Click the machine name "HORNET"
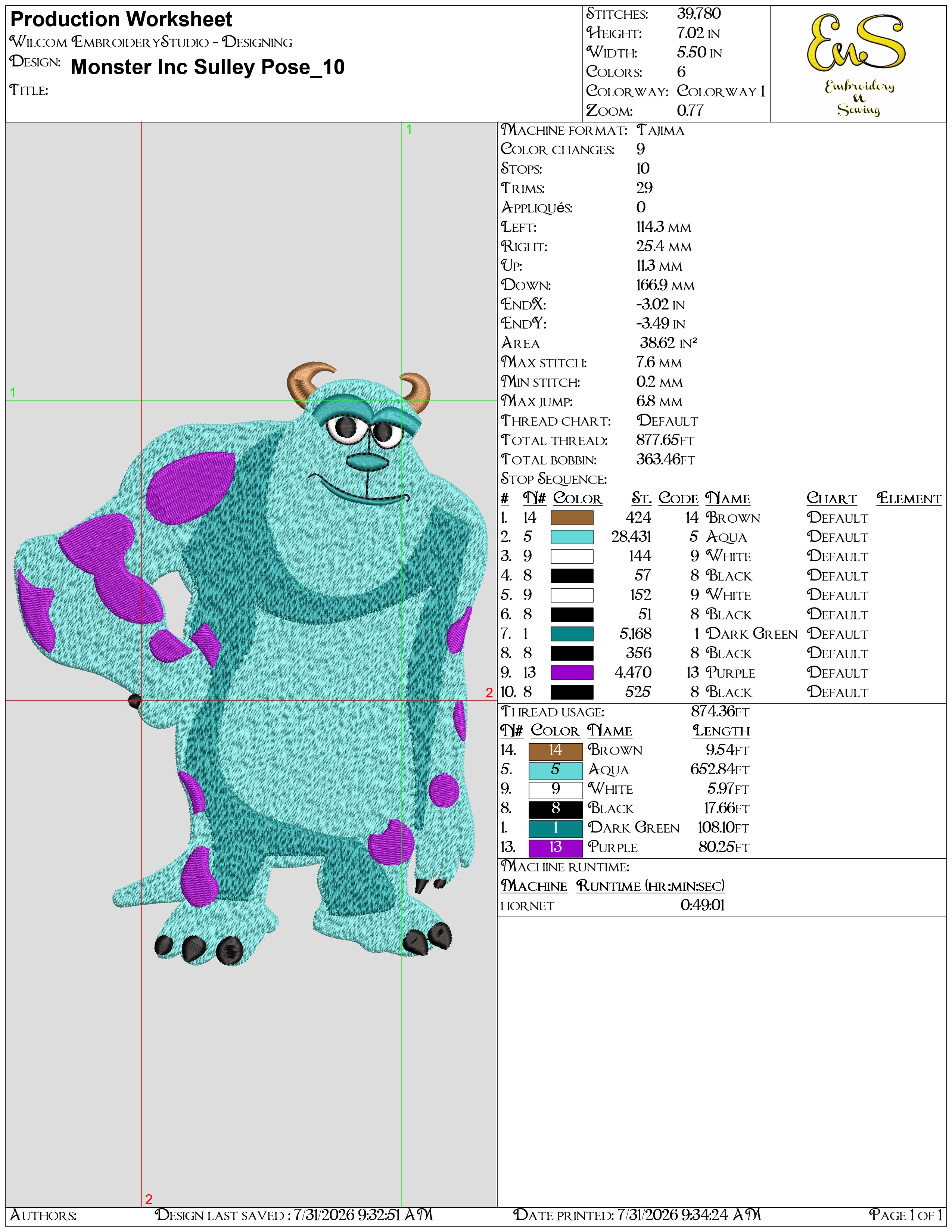 point(527,906)
